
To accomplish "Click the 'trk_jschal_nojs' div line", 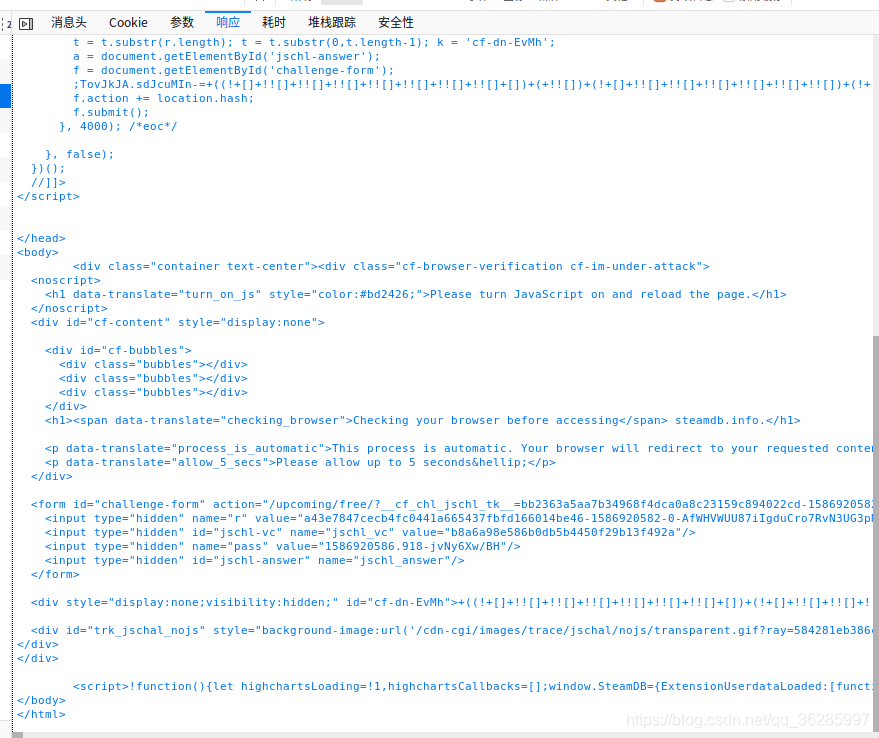I will click(x=452, y=631).
